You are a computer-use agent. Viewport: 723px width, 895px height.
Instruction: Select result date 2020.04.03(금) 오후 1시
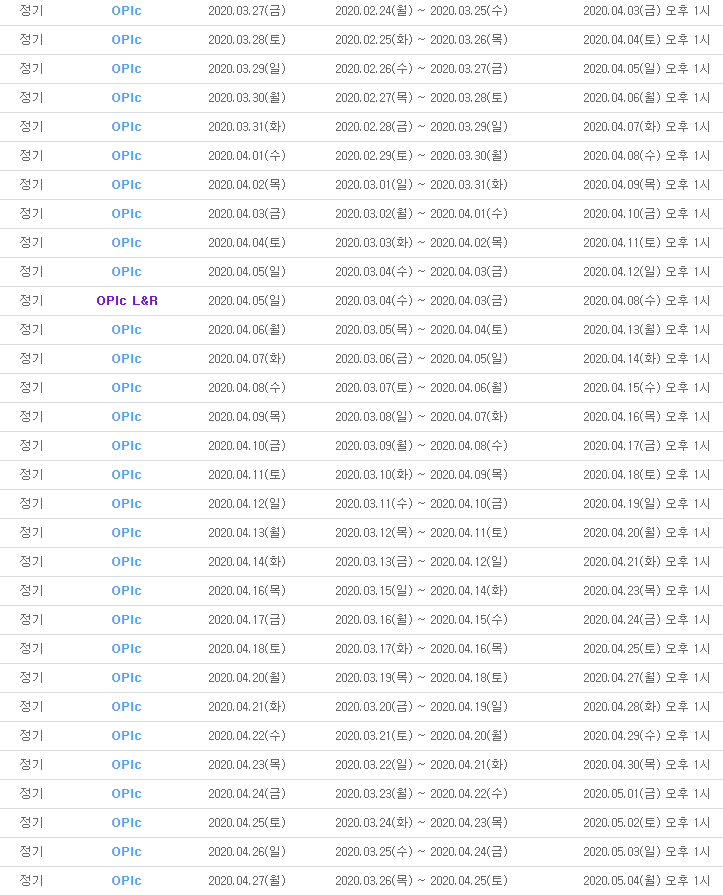pos(647,11)
